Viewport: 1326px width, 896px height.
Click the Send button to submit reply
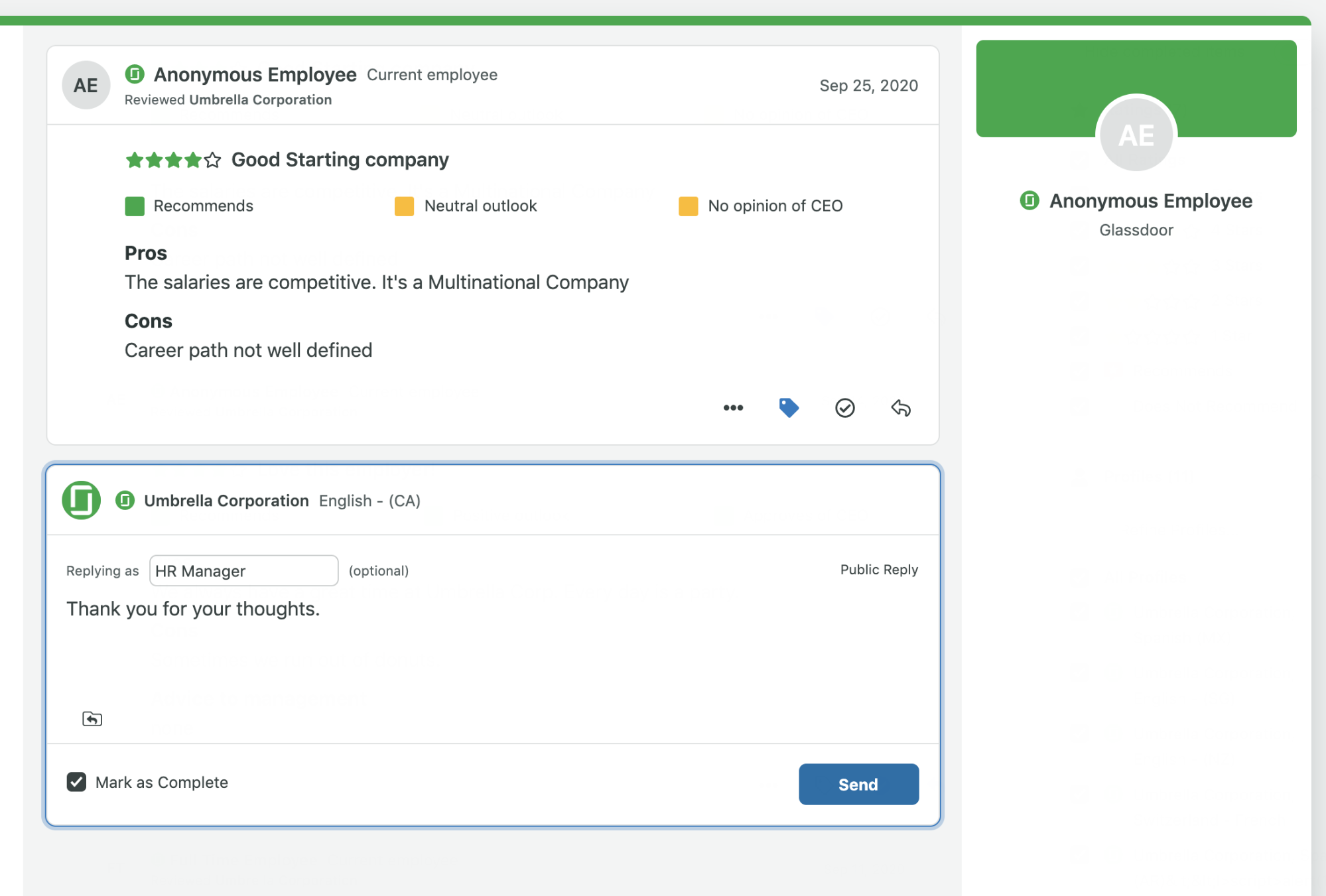click(x=858, y=784)
